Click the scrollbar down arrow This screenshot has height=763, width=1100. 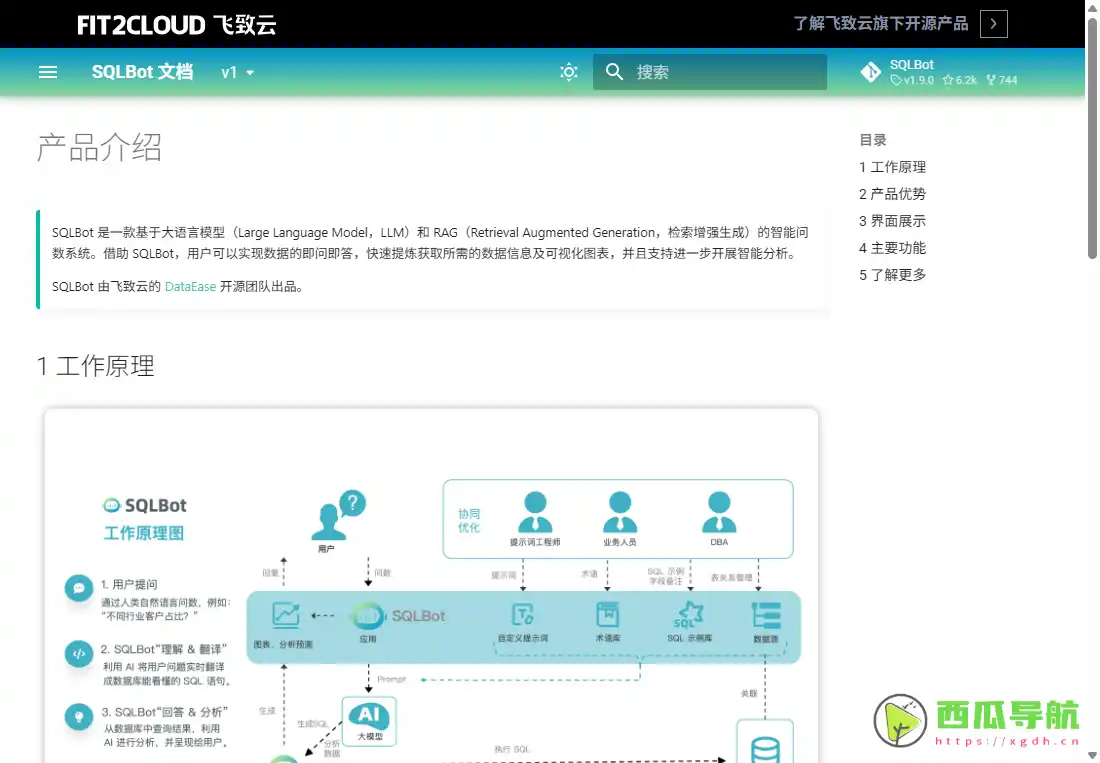(x=1092, y=756)
